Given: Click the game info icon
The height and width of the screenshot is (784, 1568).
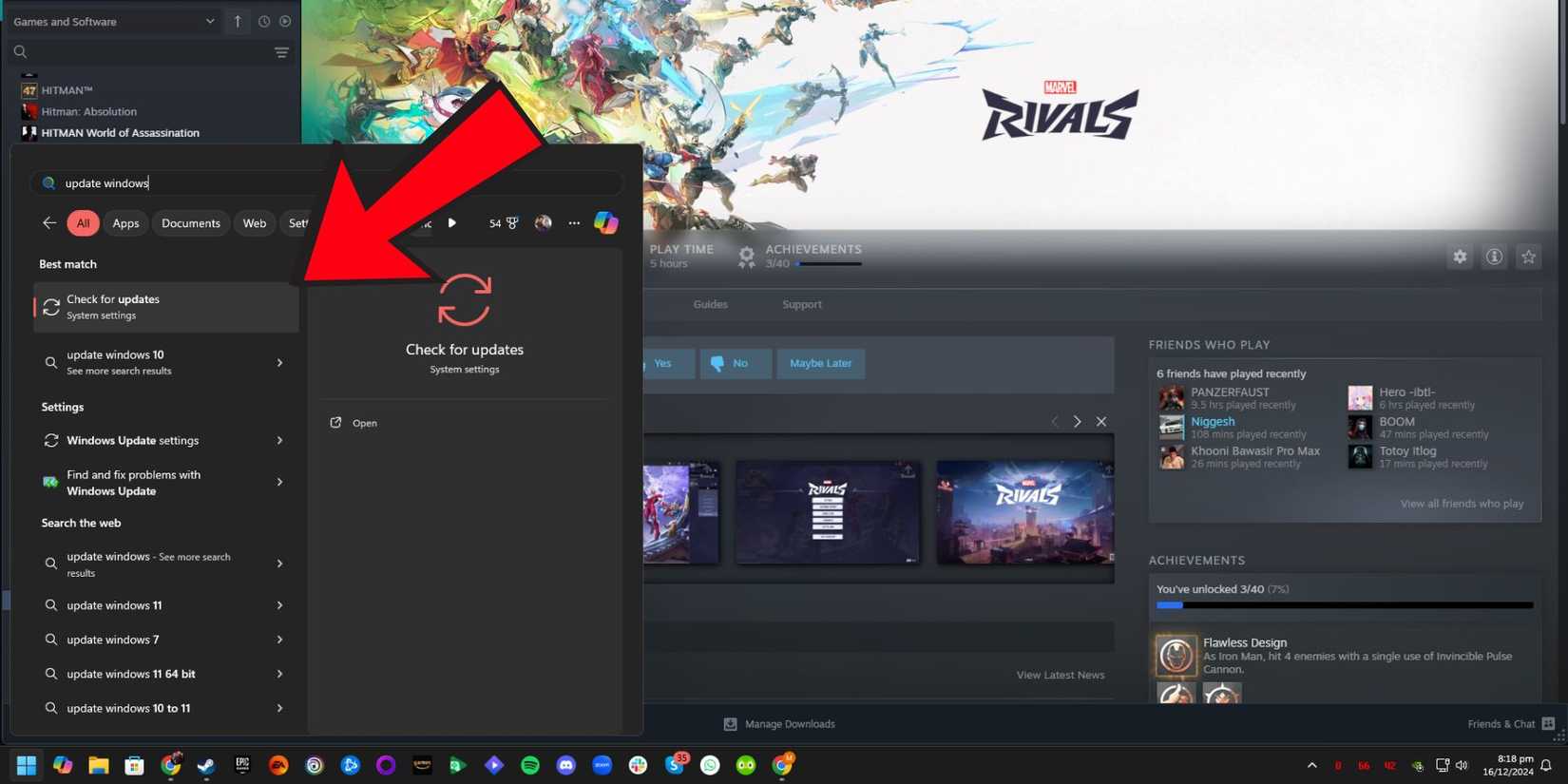Looking at the screenshot, I should point(1494,257).
